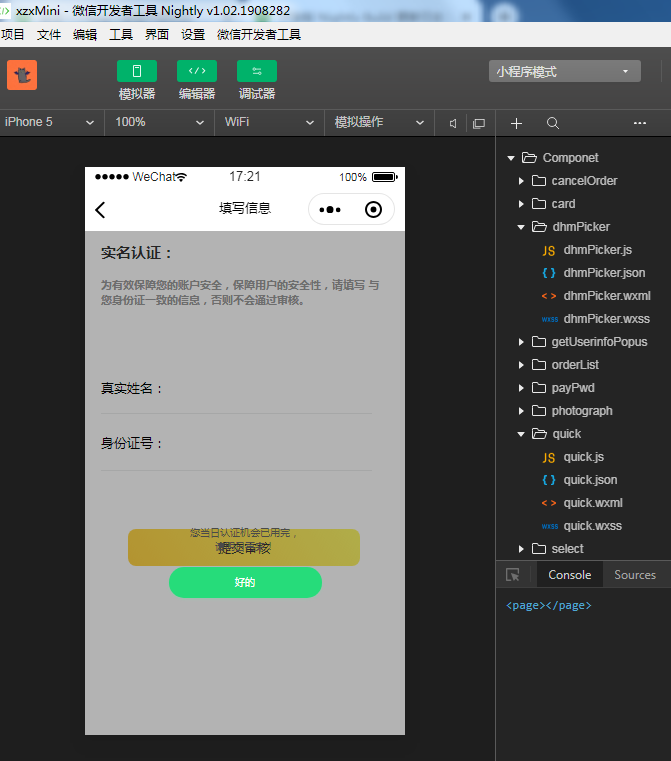Click the green 好的 button
Screen dimensions: 671x761
245,582
